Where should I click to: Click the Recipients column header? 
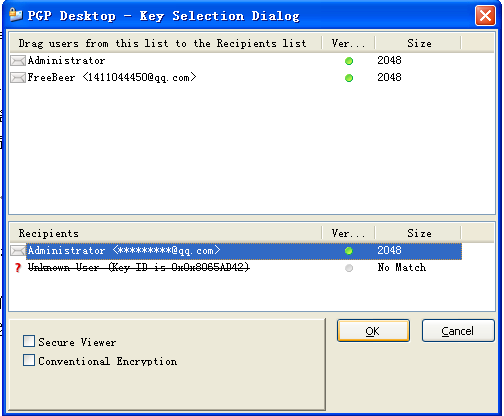coord(166,233)
